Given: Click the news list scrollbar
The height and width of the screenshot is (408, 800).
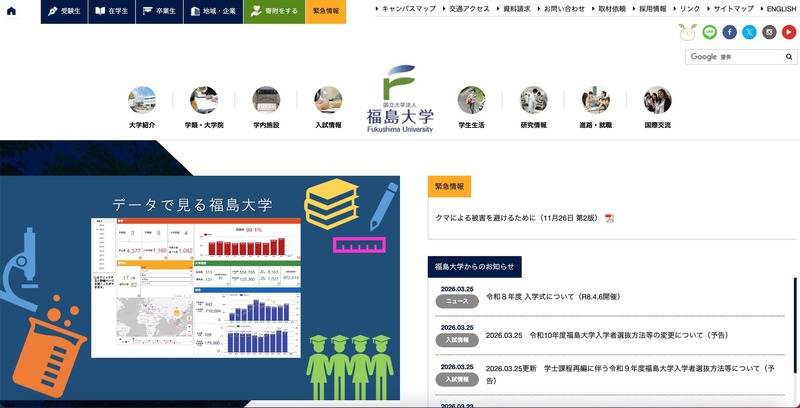Looking at the screenshot, I should (795, 326).
